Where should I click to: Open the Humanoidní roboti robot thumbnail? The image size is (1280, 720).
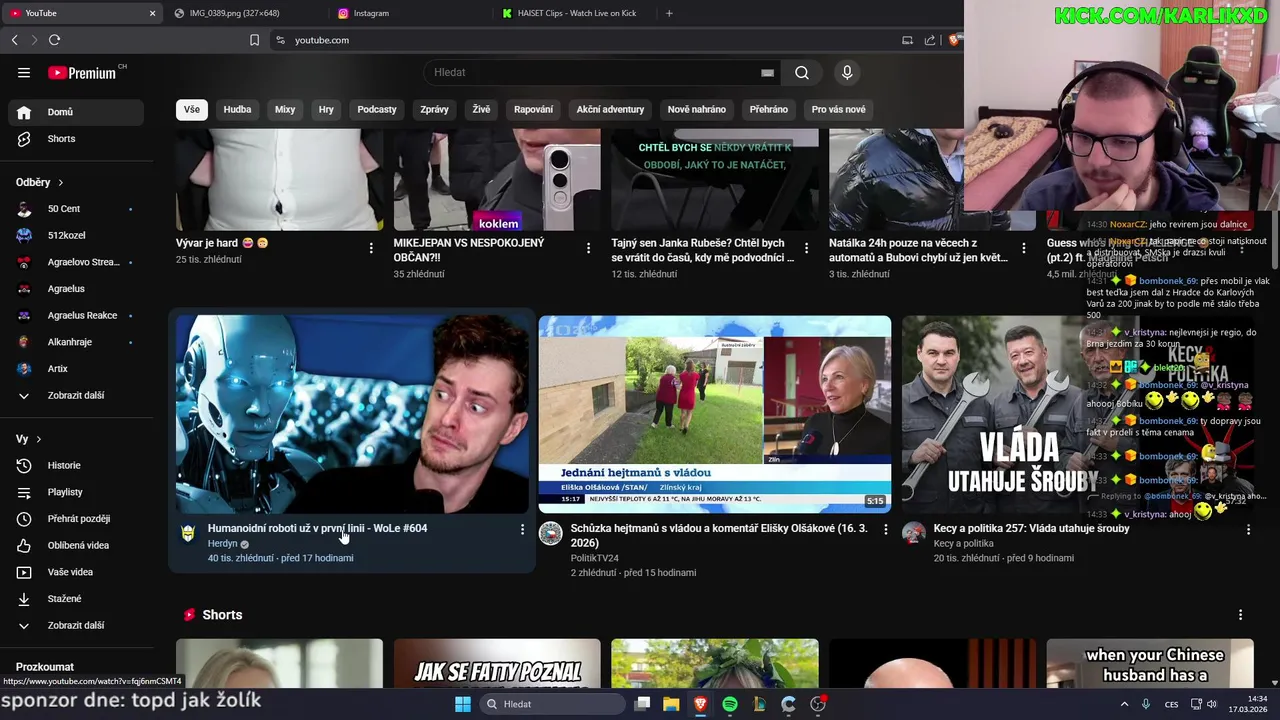(x=352, y=414)
